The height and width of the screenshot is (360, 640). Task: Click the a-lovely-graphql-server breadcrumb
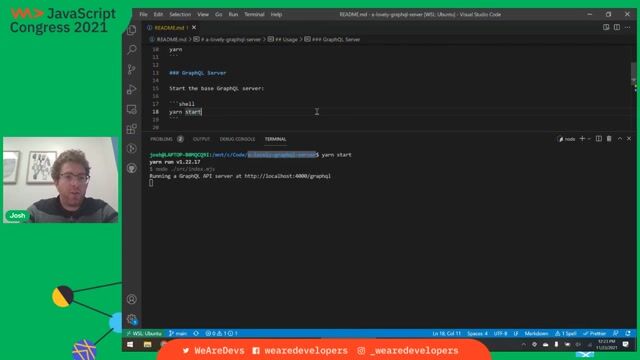point(227,40)
